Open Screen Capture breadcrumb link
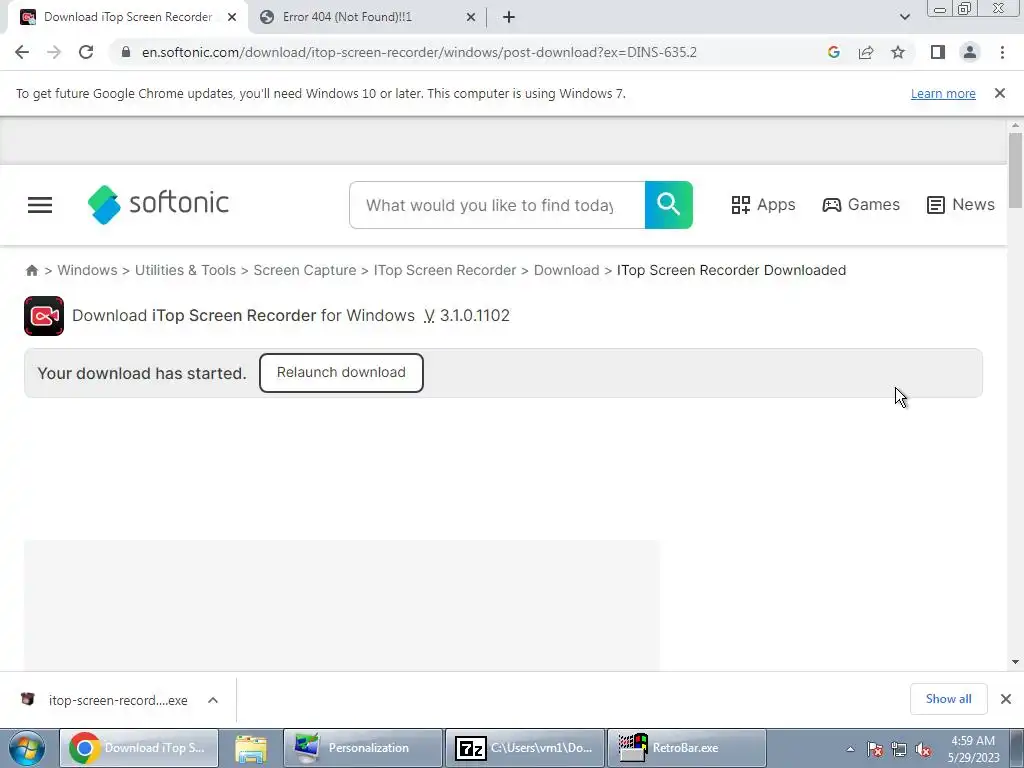This screenshot has width=1024, height=768. [305, 270]
